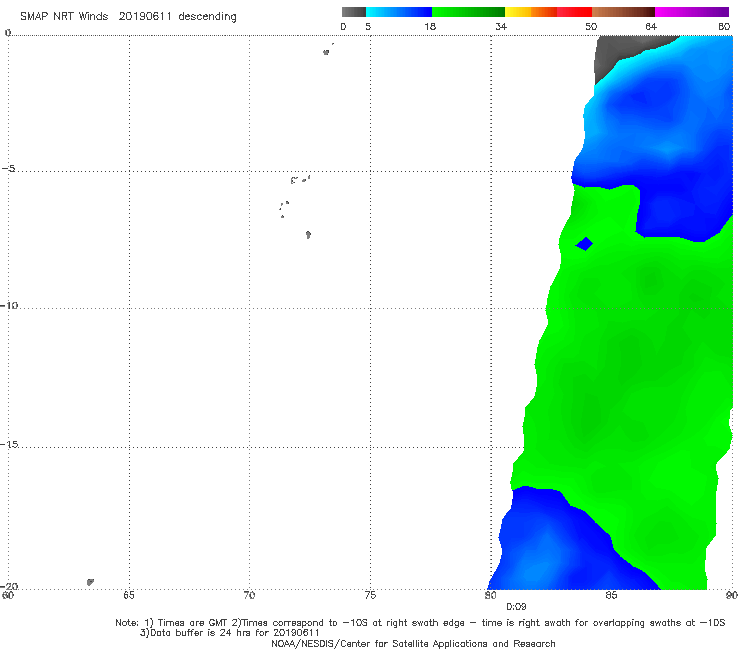Click the note "3)Data buffer is 24 hrs"
The height and width of the screenshot is (650, 740).
coord(230,633)
